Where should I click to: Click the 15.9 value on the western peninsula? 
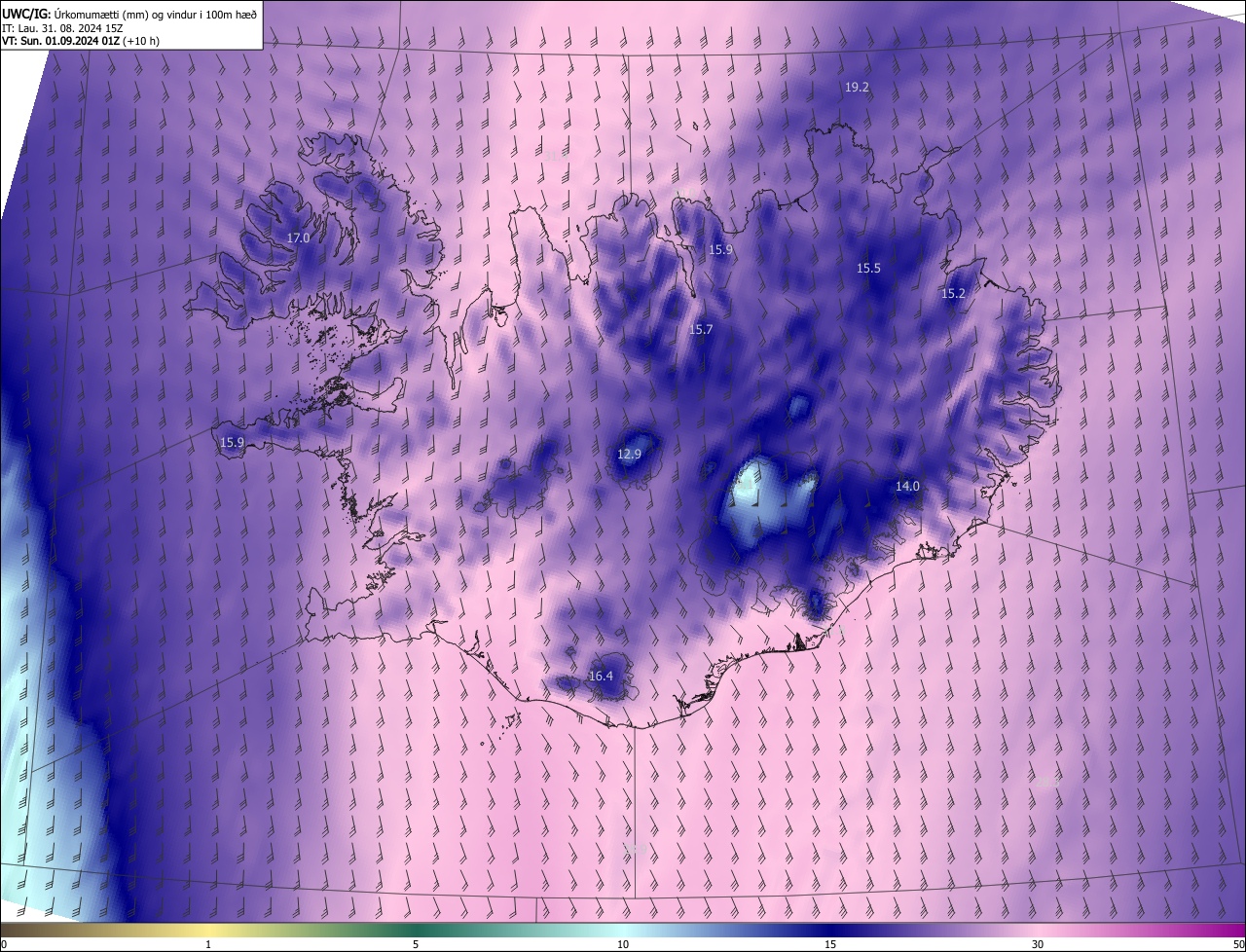pos(232,442)
